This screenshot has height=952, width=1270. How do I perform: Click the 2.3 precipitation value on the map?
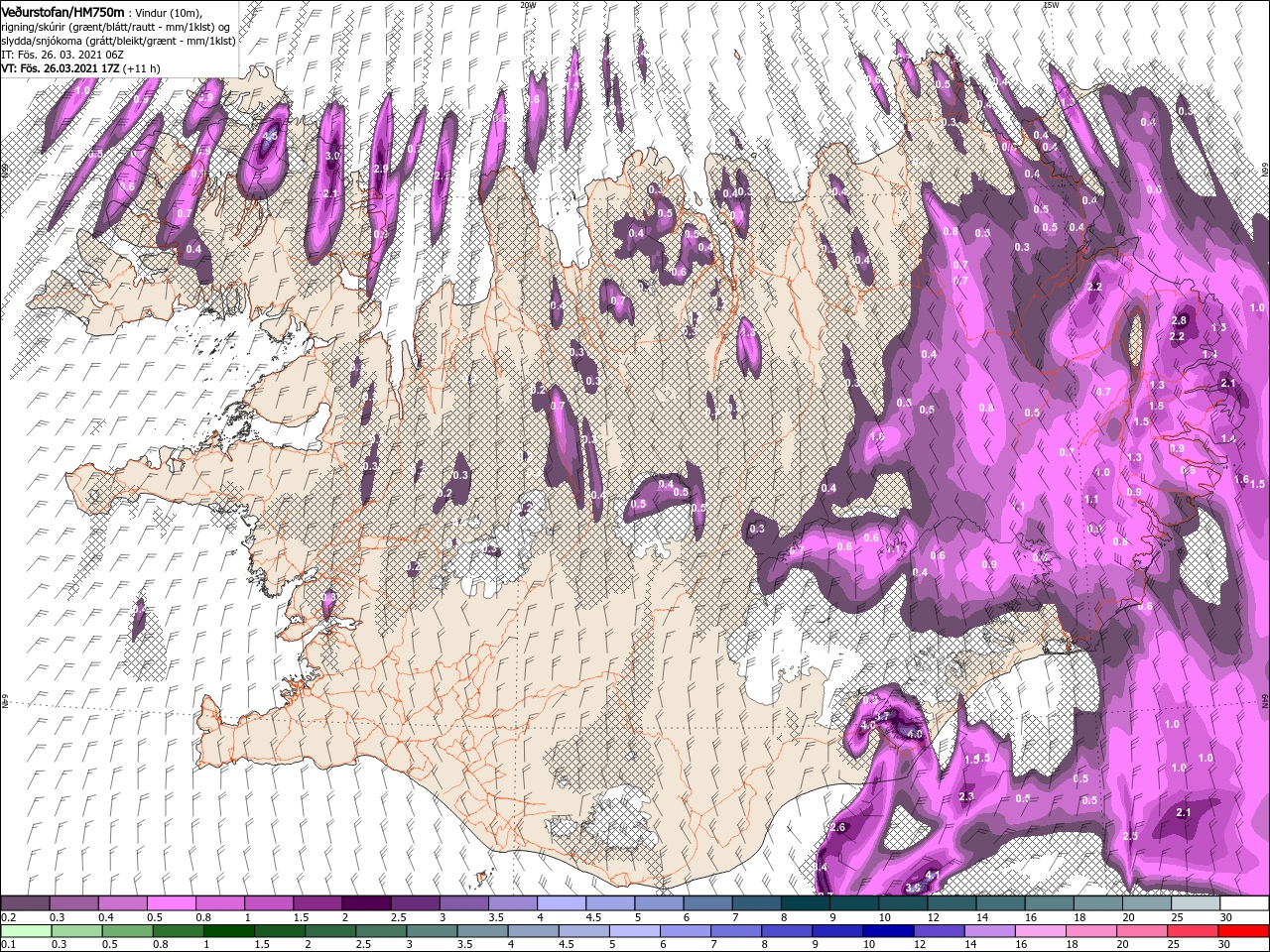pos(966,796)
